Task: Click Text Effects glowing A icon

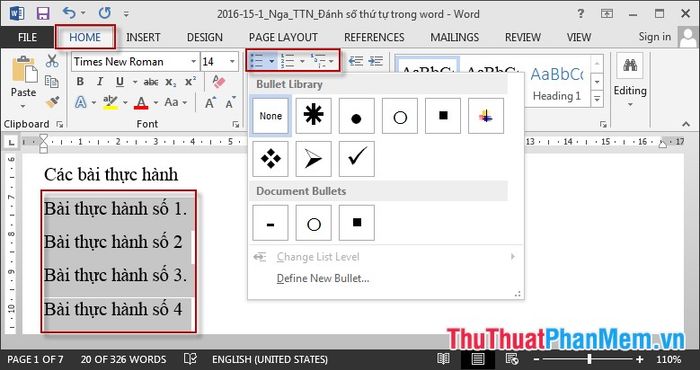Action: click(80, 103)
